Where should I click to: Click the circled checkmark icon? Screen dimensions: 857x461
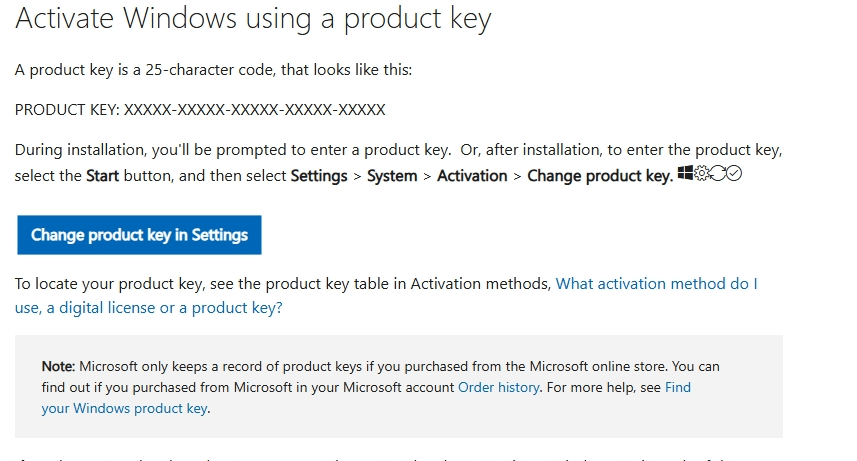[732, 174]
